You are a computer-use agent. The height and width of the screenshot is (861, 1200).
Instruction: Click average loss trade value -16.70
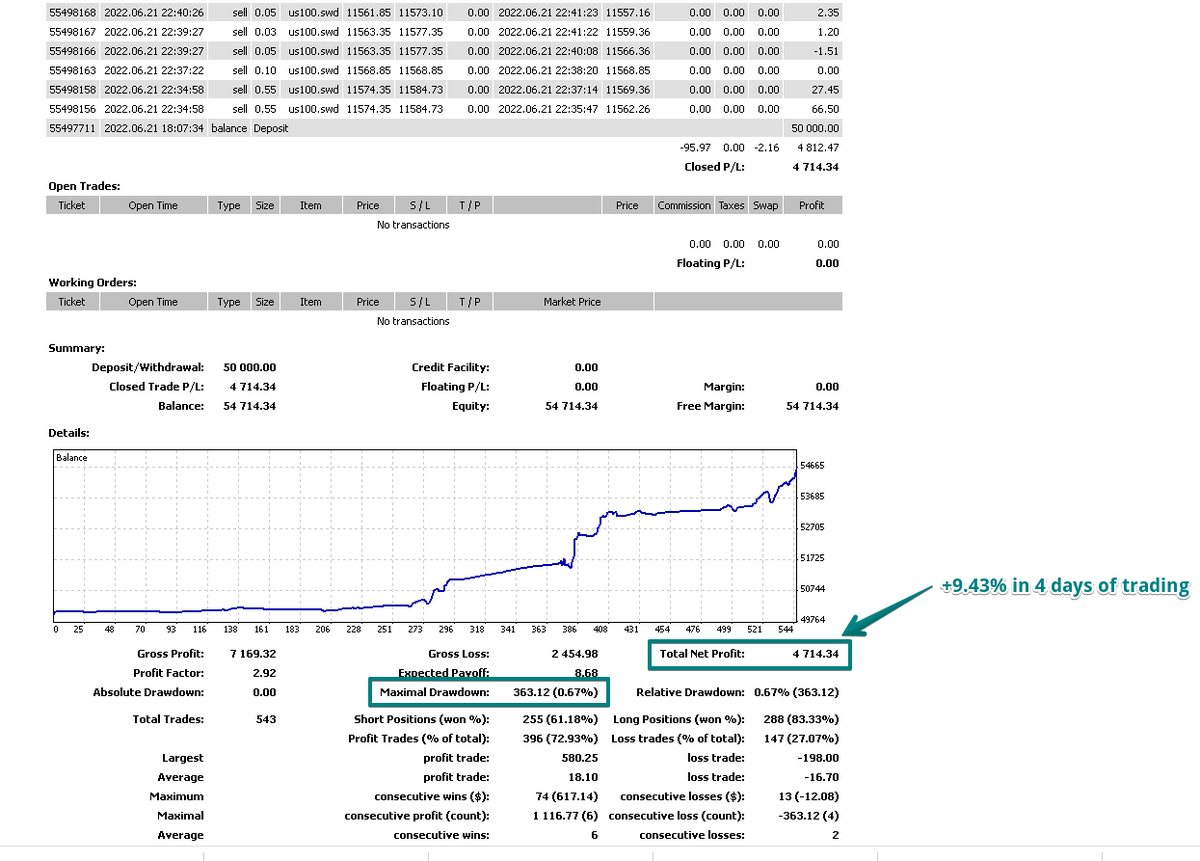pos(822,777)
